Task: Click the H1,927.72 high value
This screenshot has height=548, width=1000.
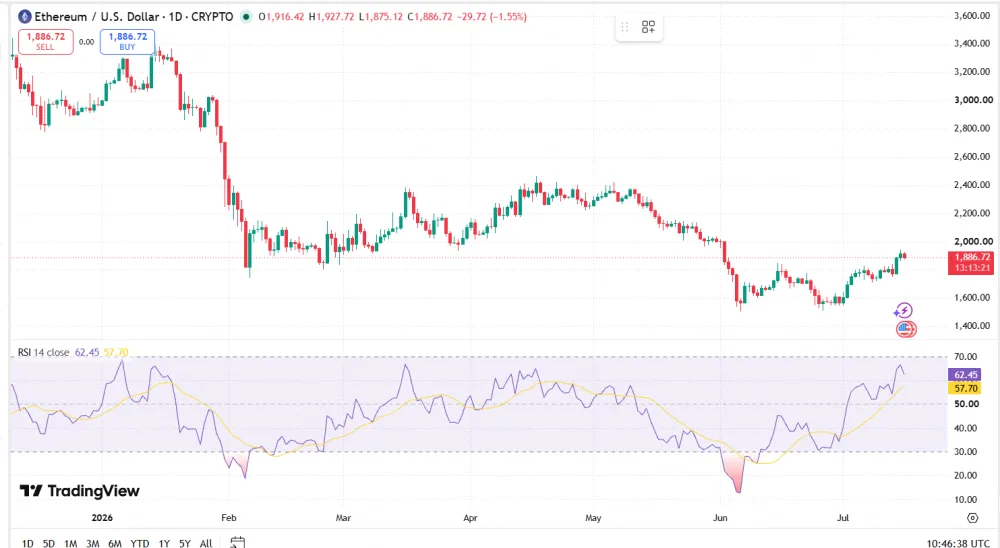Action: [x=331, y=17]
